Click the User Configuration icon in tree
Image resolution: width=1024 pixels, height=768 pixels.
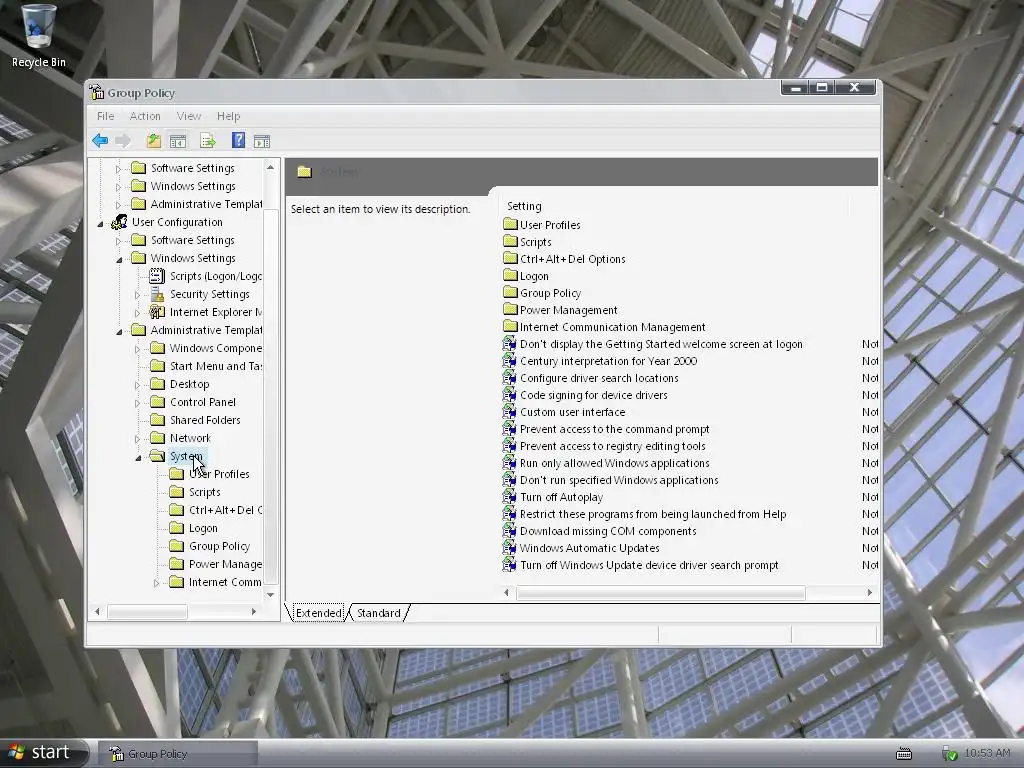(x=120, y=222)
